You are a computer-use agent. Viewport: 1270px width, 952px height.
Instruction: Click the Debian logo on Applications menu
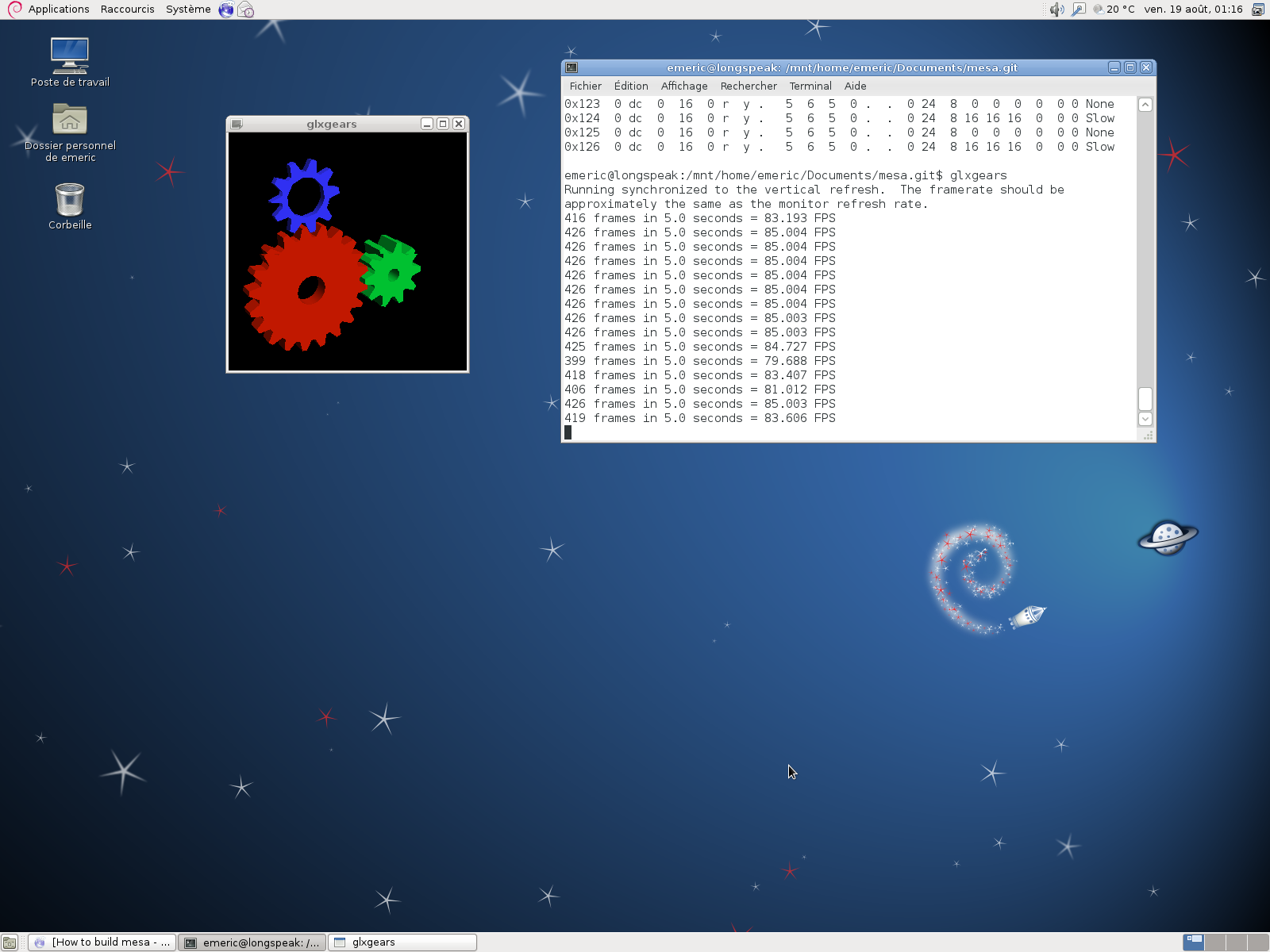(x=14, y=10)
